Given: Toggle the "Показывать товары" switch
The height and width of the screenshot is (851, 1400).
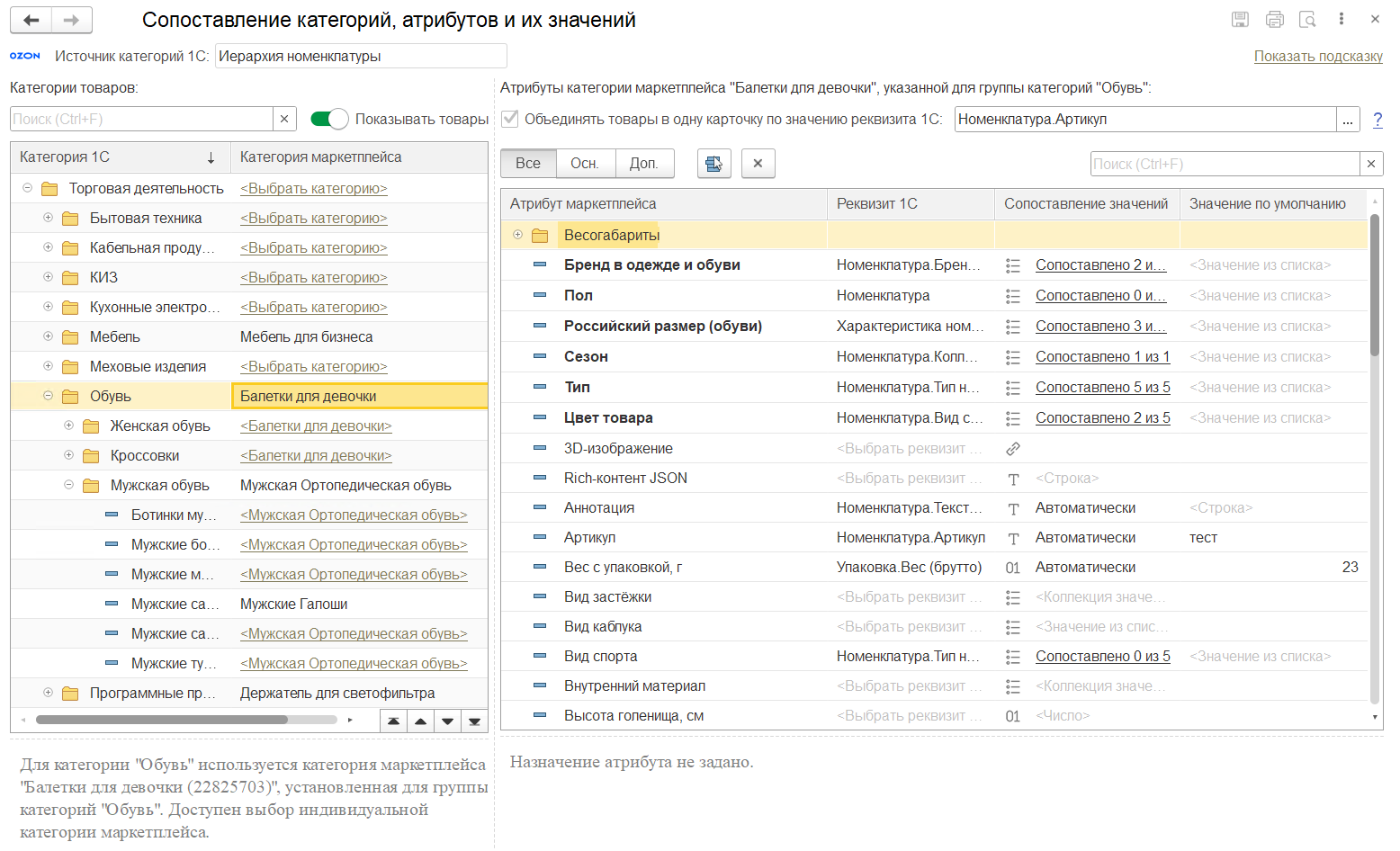Looking at the screenshot, I should pyautogui.click(x=329, y=119).
